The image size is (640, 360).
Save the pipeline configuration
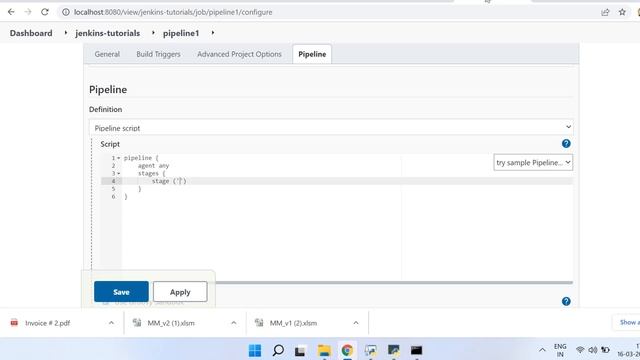point(121,292)
